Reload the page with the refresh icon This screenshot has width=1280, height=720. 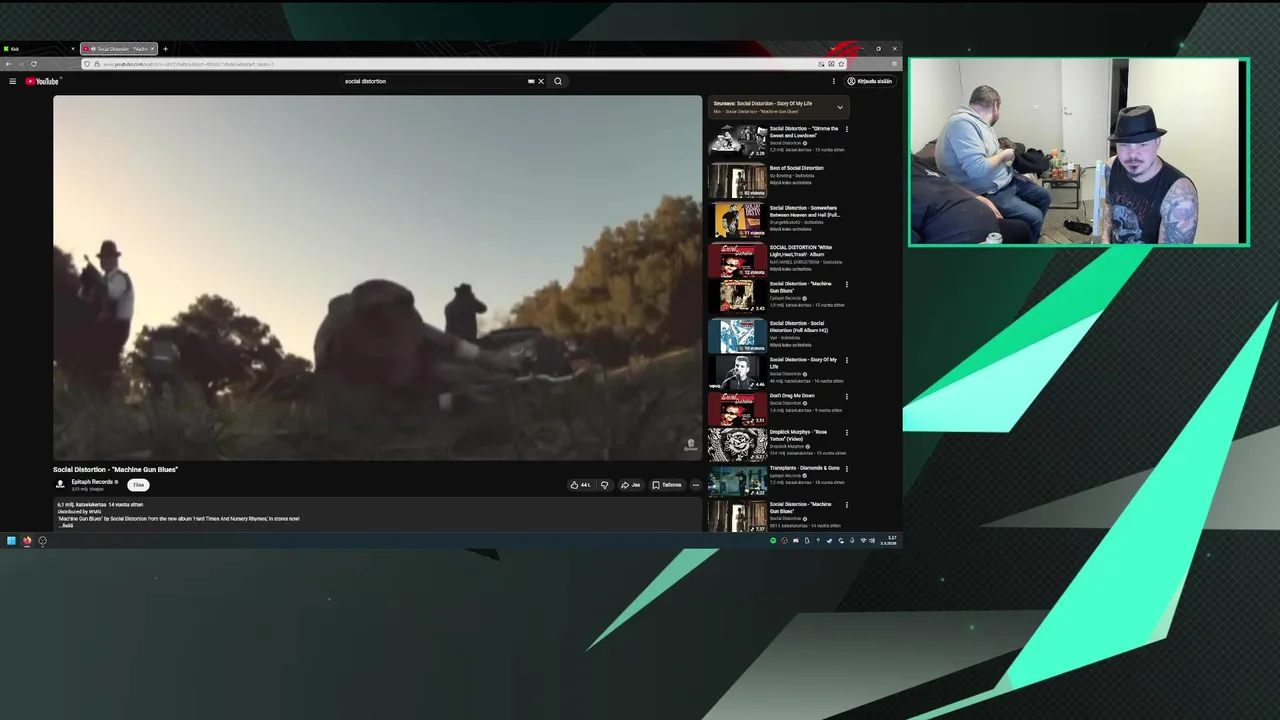click(x=33, y=64)
